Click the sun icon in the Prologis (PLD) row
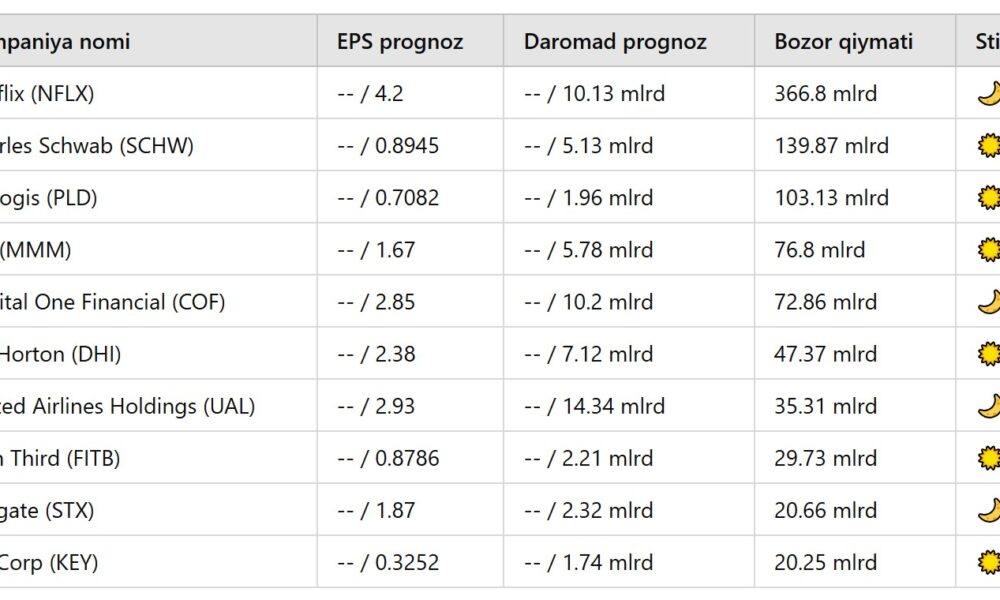Image resolution: width=1000 pixels, height=600 pixels. tap(988, 198)
